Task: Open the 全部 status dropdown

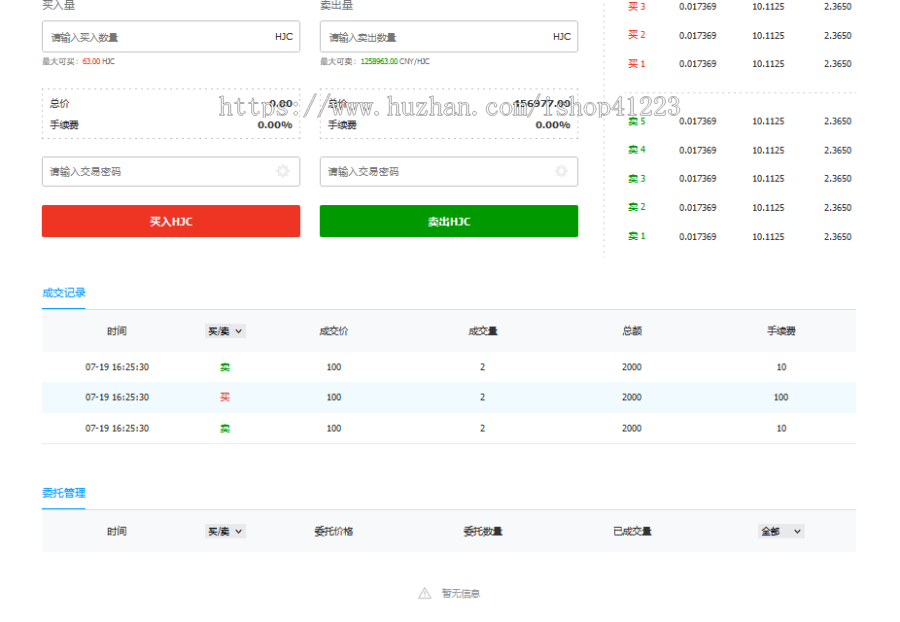Action: coord(781,531)
